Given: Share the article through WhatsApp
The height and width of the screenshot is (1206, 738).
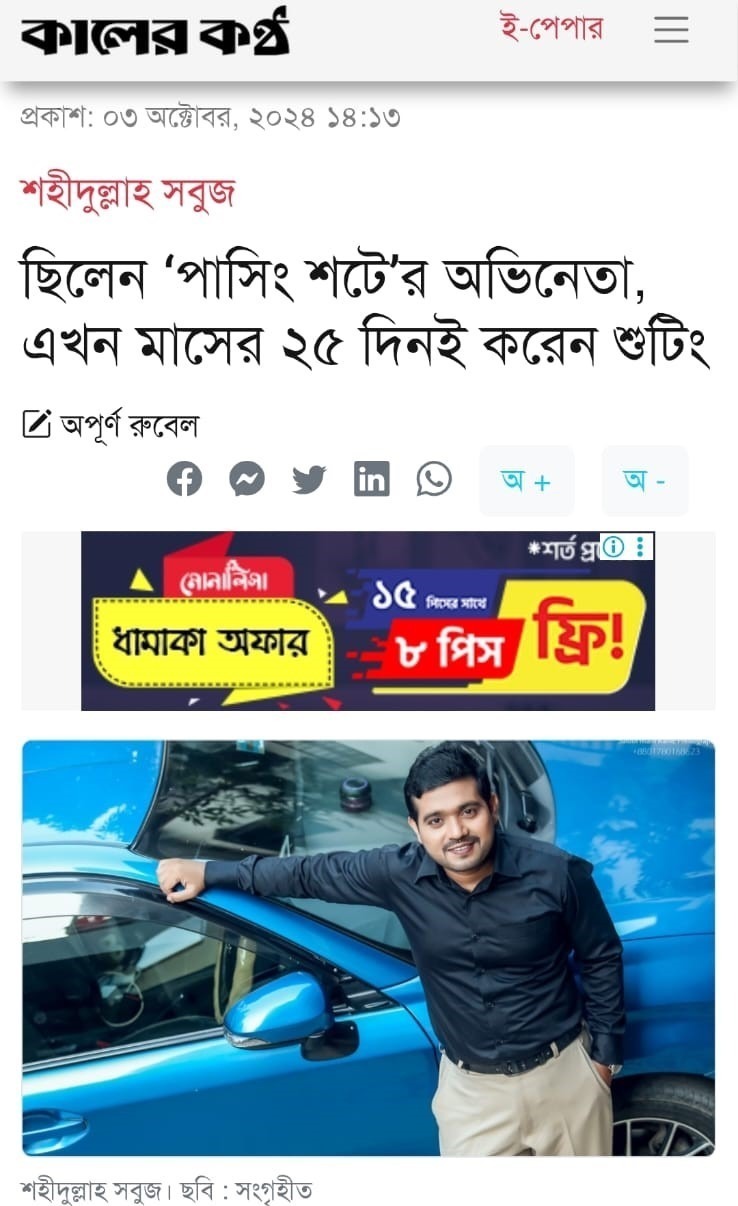Looking at the screenshot, I should 434,479.
